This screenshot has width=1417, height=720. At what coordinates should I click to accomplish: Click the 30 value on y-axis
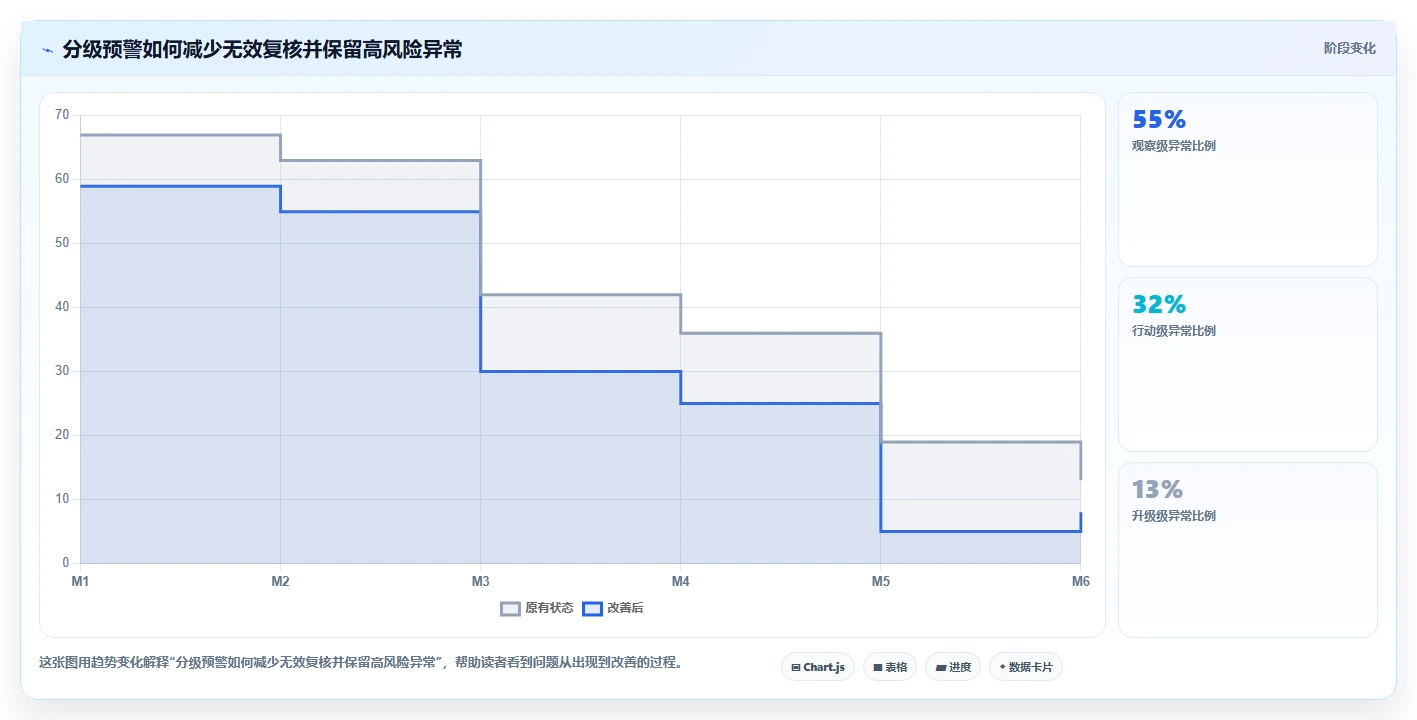62,371
